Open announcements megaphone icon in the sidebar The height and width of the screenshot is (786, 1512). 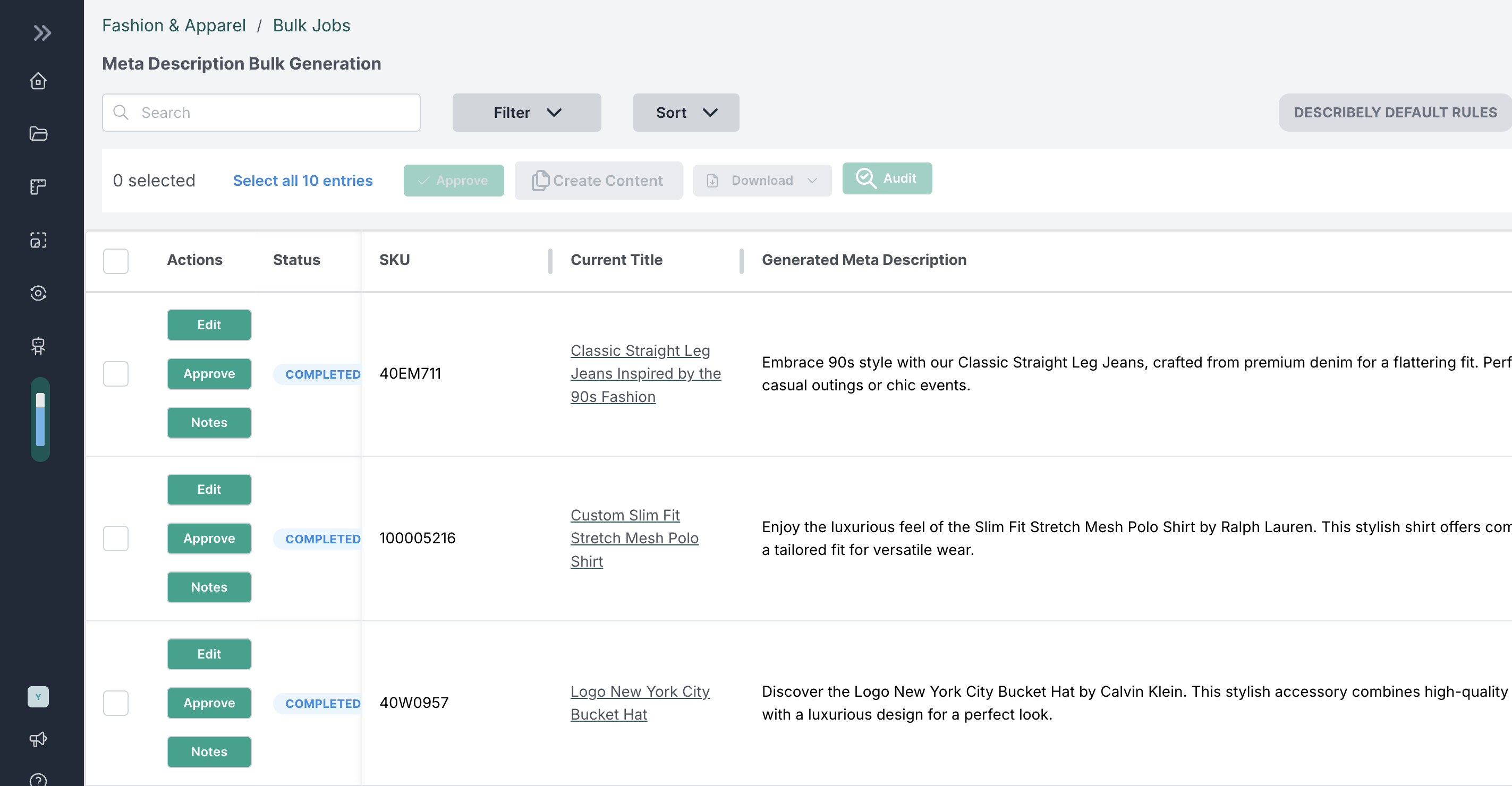point(38,739)
